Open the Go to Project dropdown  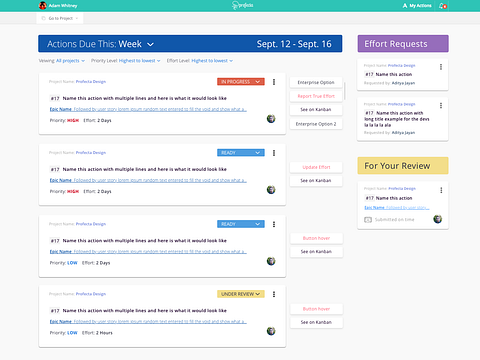click(x=60, y=18)
